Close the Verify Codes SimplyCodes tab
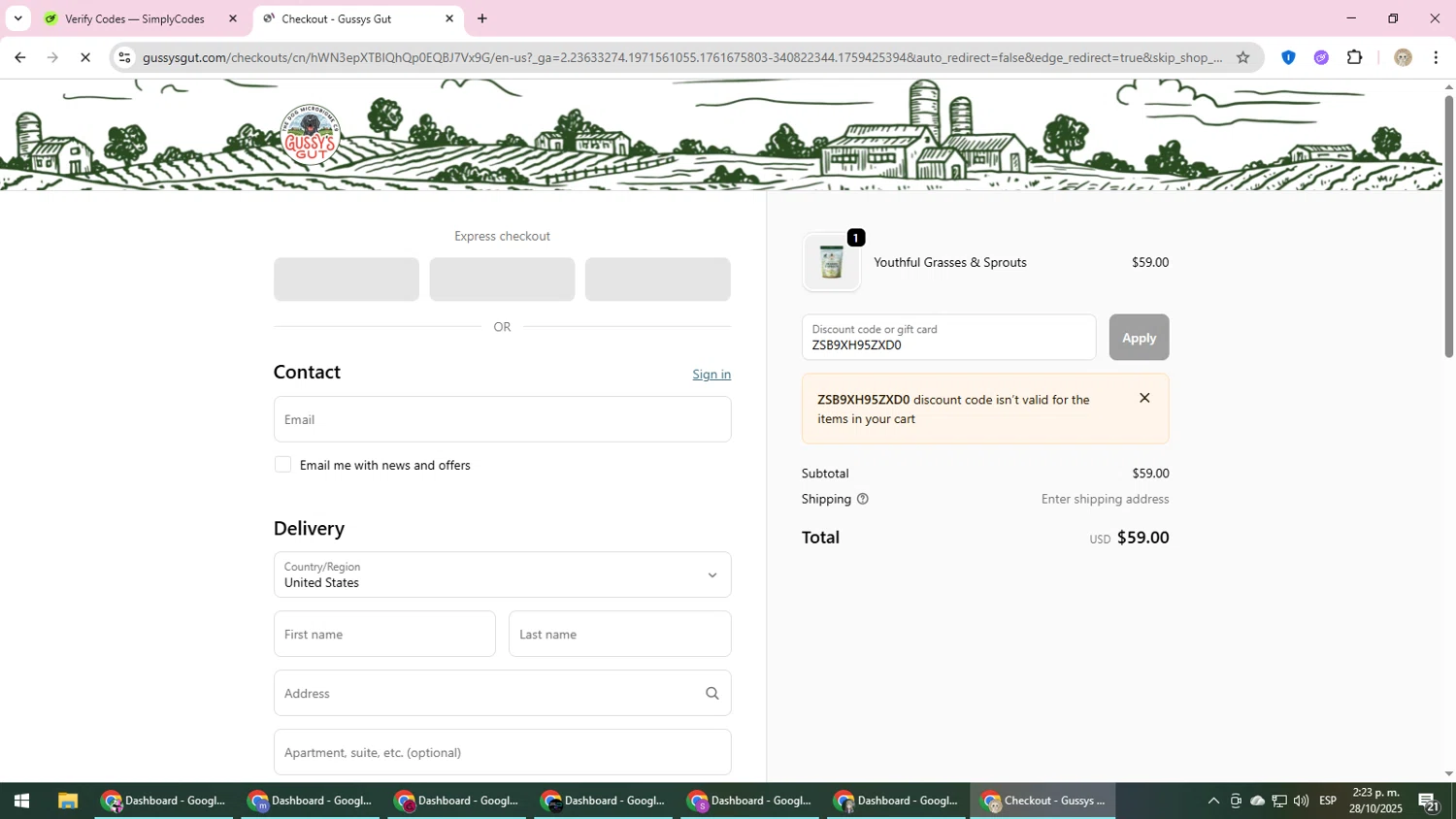Viewport: 1456px width, 819px height. (232, 18)
